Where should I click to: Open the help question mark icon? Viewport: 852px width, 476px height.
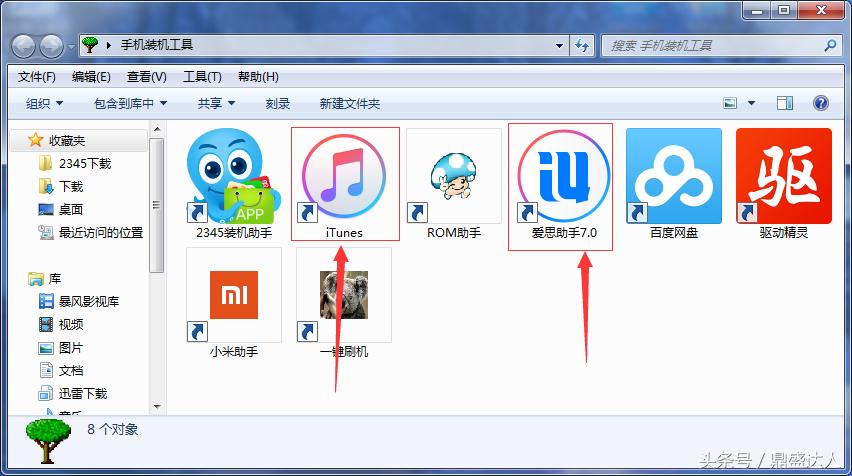coord(820,103)
